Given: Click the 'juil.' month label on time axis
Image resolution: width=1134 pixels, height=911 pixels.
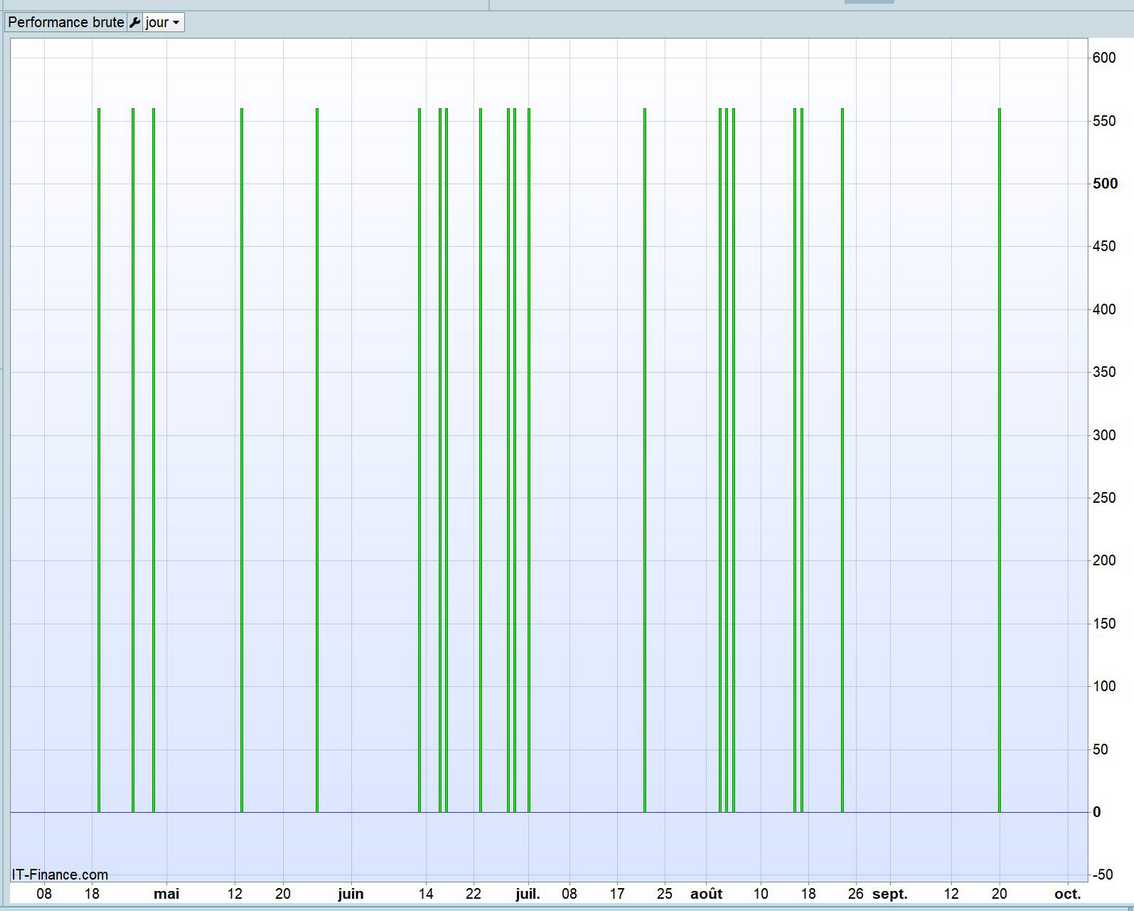Looking at the screenshot, I should (x=527, y=894).
